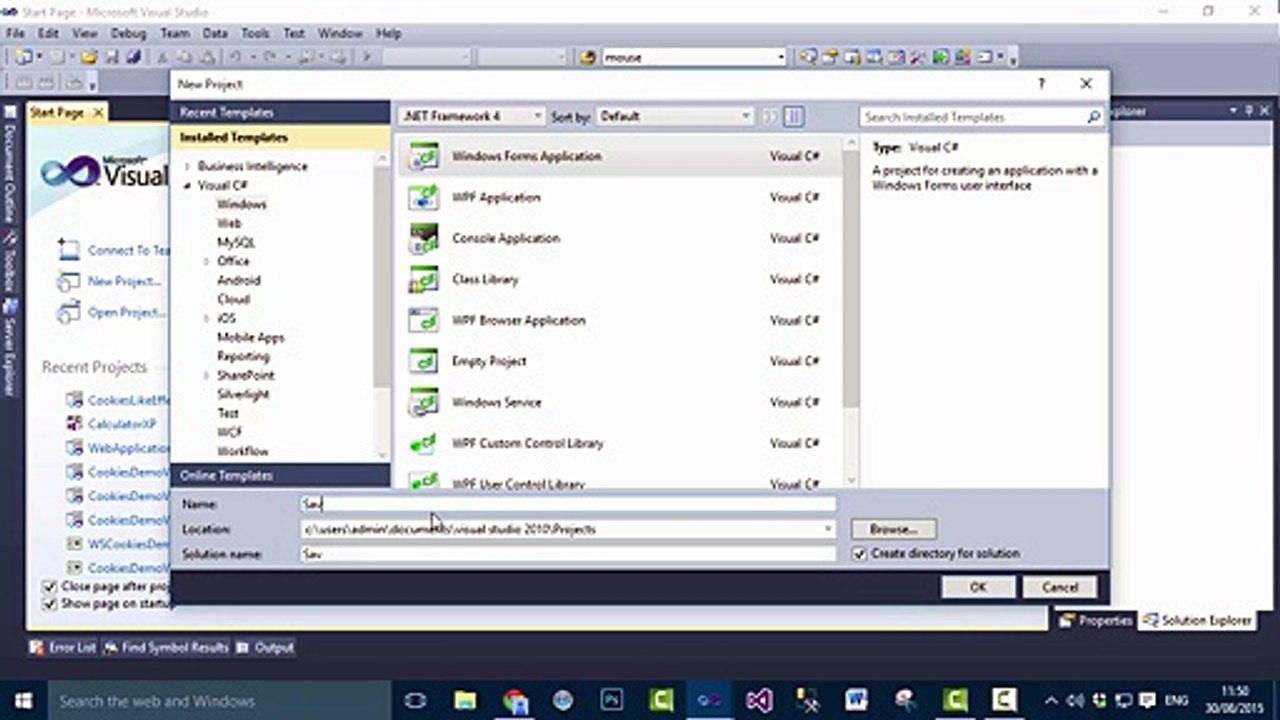Open Visual Studio from the Windows taskbar
The image size is (1280, 720).
click(759, 700)
